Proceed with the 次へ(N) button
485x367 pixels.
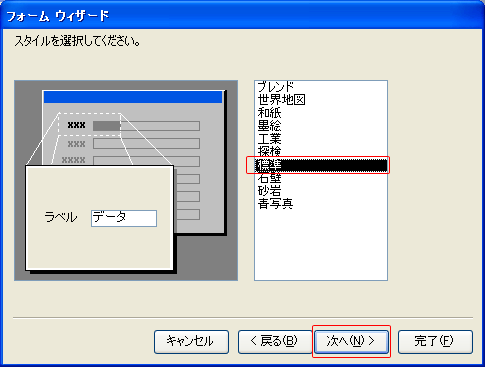coord(351,342)
